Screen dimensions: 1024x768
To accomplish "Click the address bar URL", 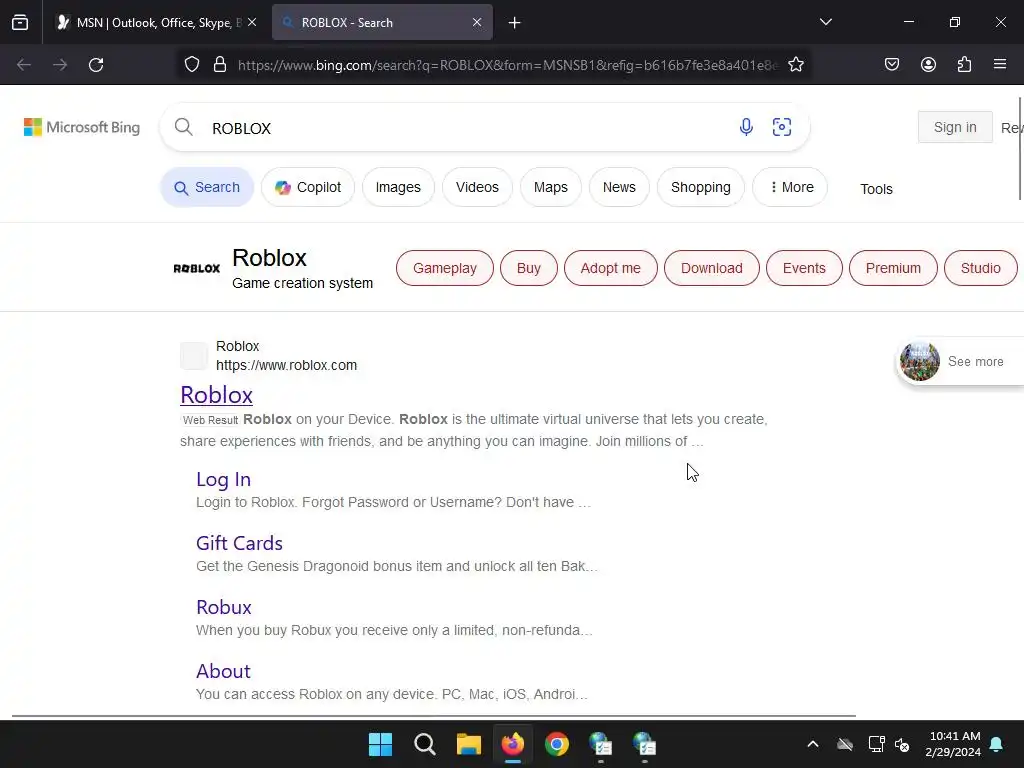I will [x=507, y=65].
